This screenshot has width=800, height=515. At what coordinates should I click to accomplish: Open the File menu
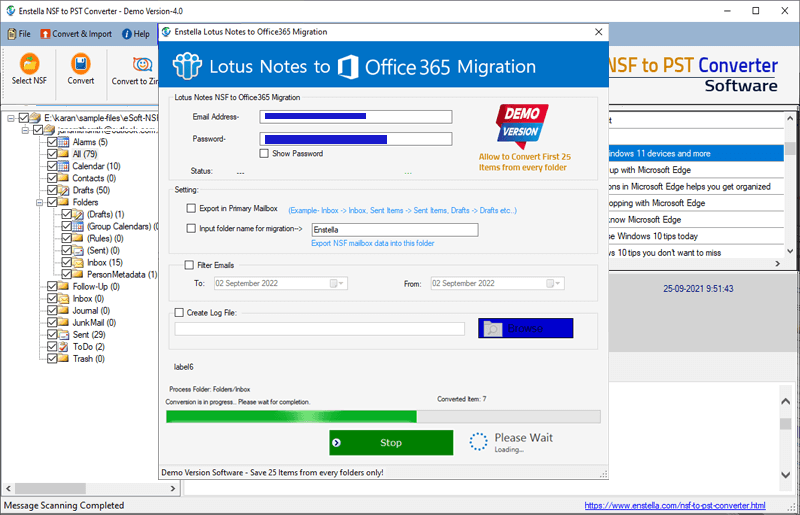[19, 34]
